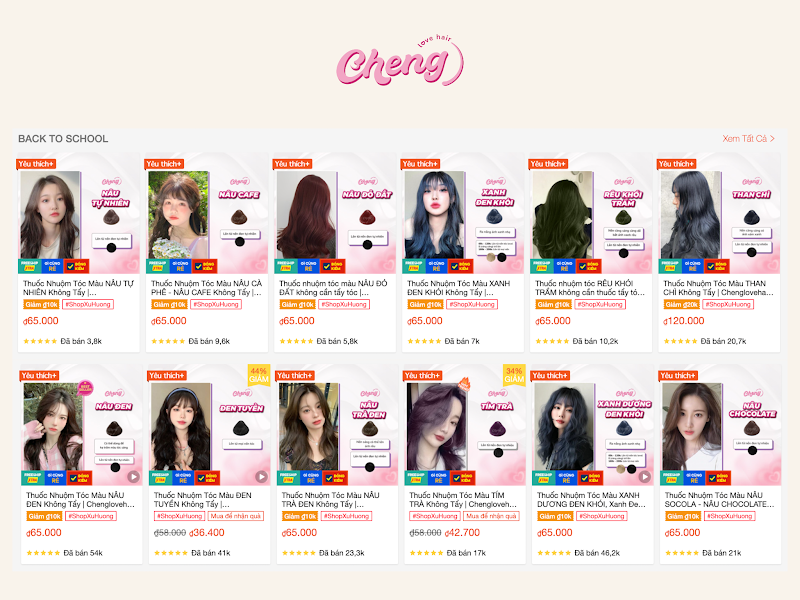
Task: Play video on NÂU ĐEN product
Action: 134,477
